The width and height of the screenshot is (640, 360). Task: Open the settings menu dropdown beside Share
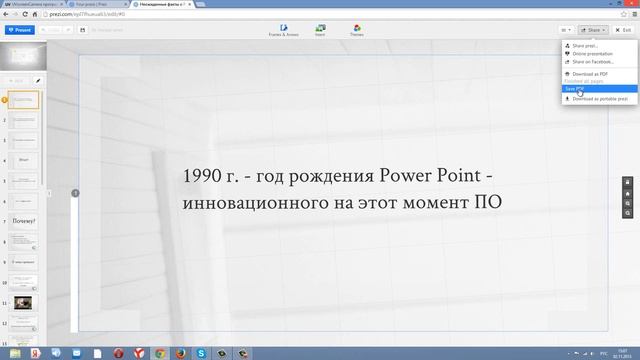(x=566, y=30)
